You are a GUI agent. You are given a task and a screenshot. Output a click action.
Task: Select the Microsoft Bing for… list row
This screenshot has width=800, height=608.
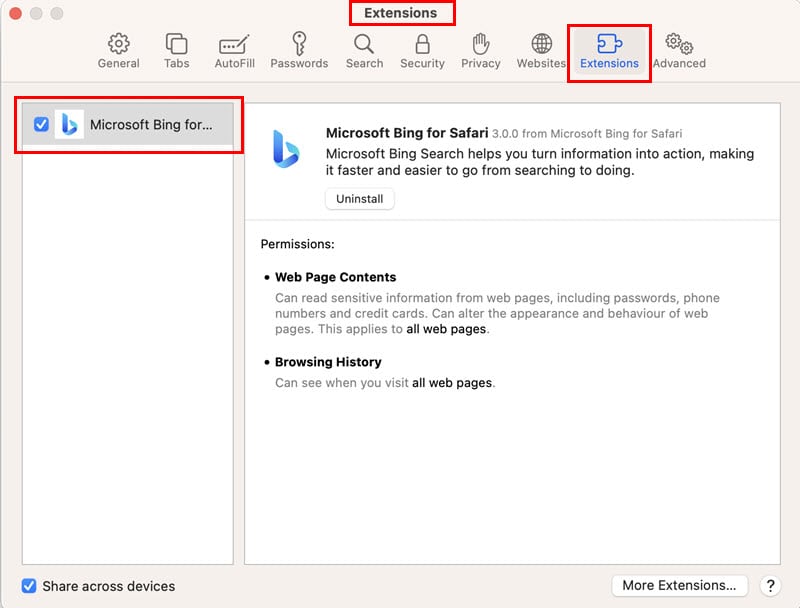pyautogui.click(x=128, y=124)
